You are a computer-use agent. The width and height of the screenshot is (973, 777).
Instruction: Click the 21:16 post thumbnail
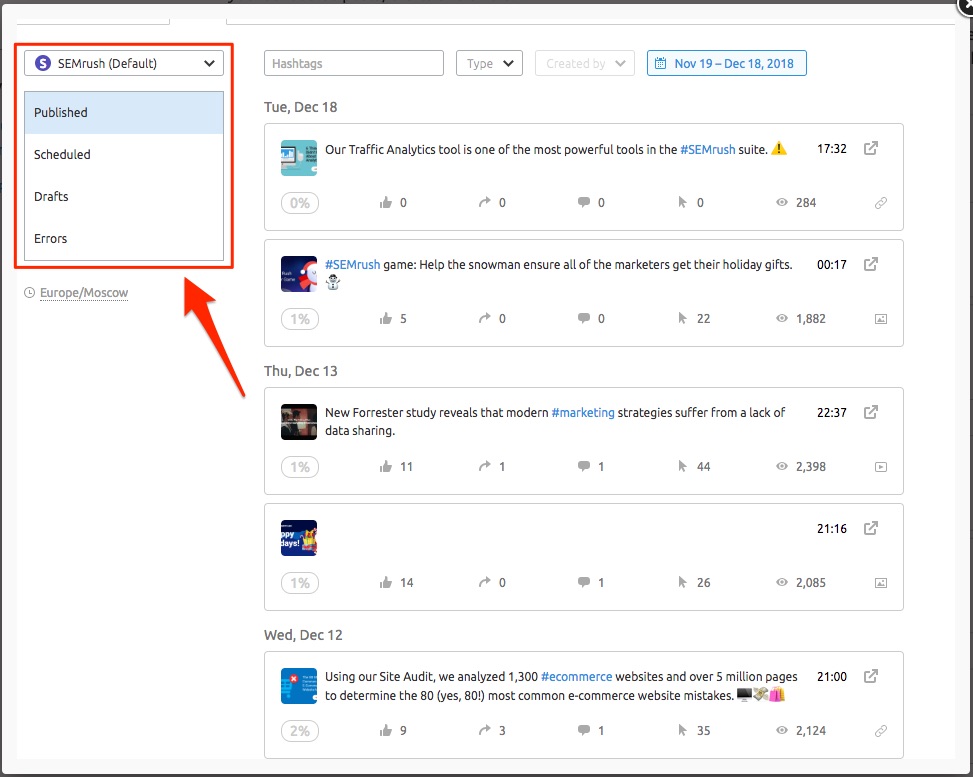tap(299, 538)
